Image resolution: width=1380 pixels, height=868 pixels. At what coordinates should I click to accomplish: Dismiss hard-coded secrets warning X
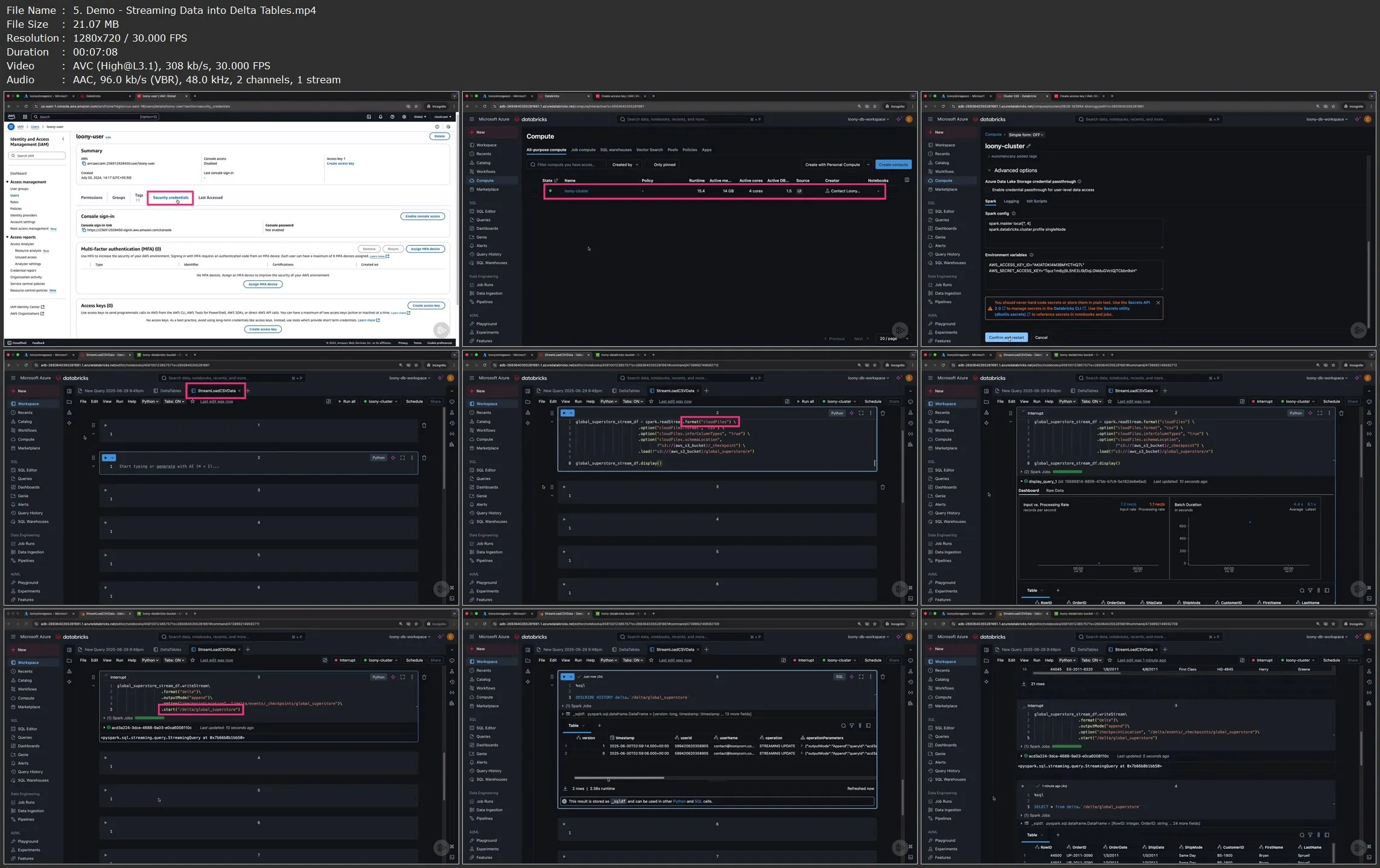pyautogui.click(x=1158, y=303)
